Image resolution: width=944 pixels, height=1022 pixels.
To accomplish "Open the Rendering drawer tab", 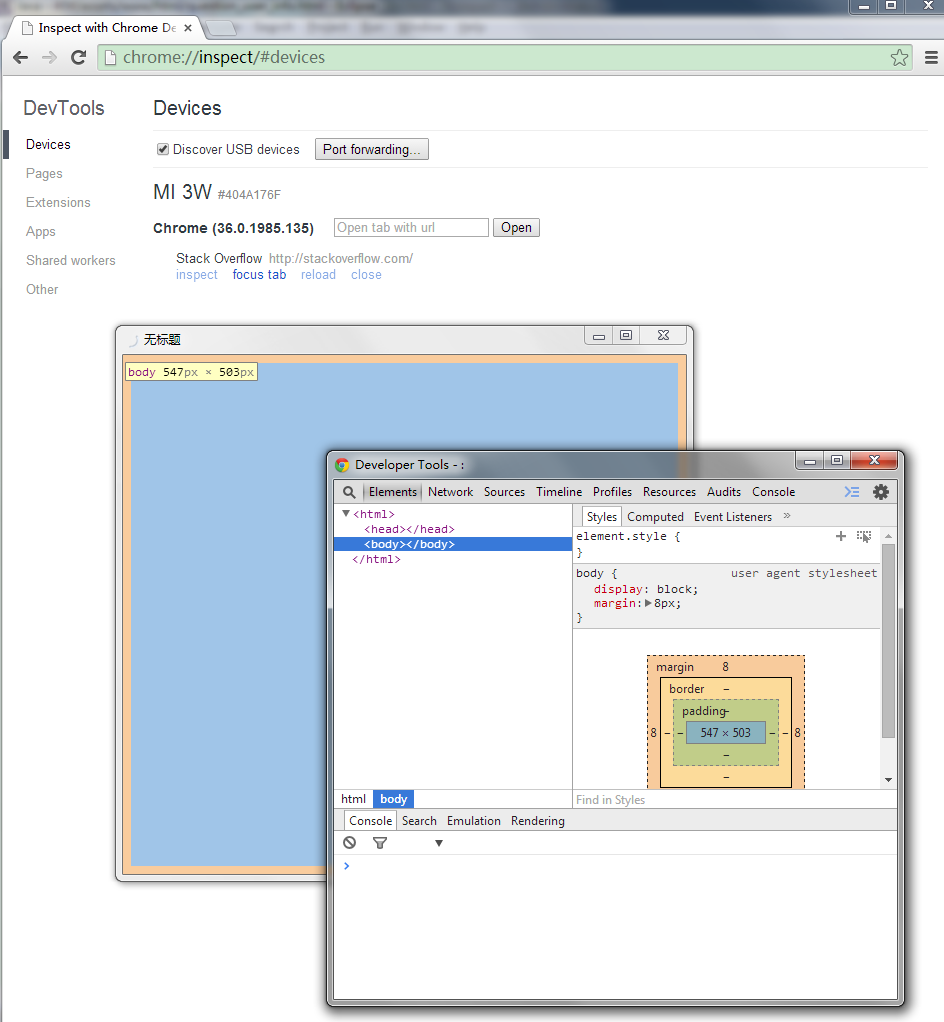I will 537,821.
